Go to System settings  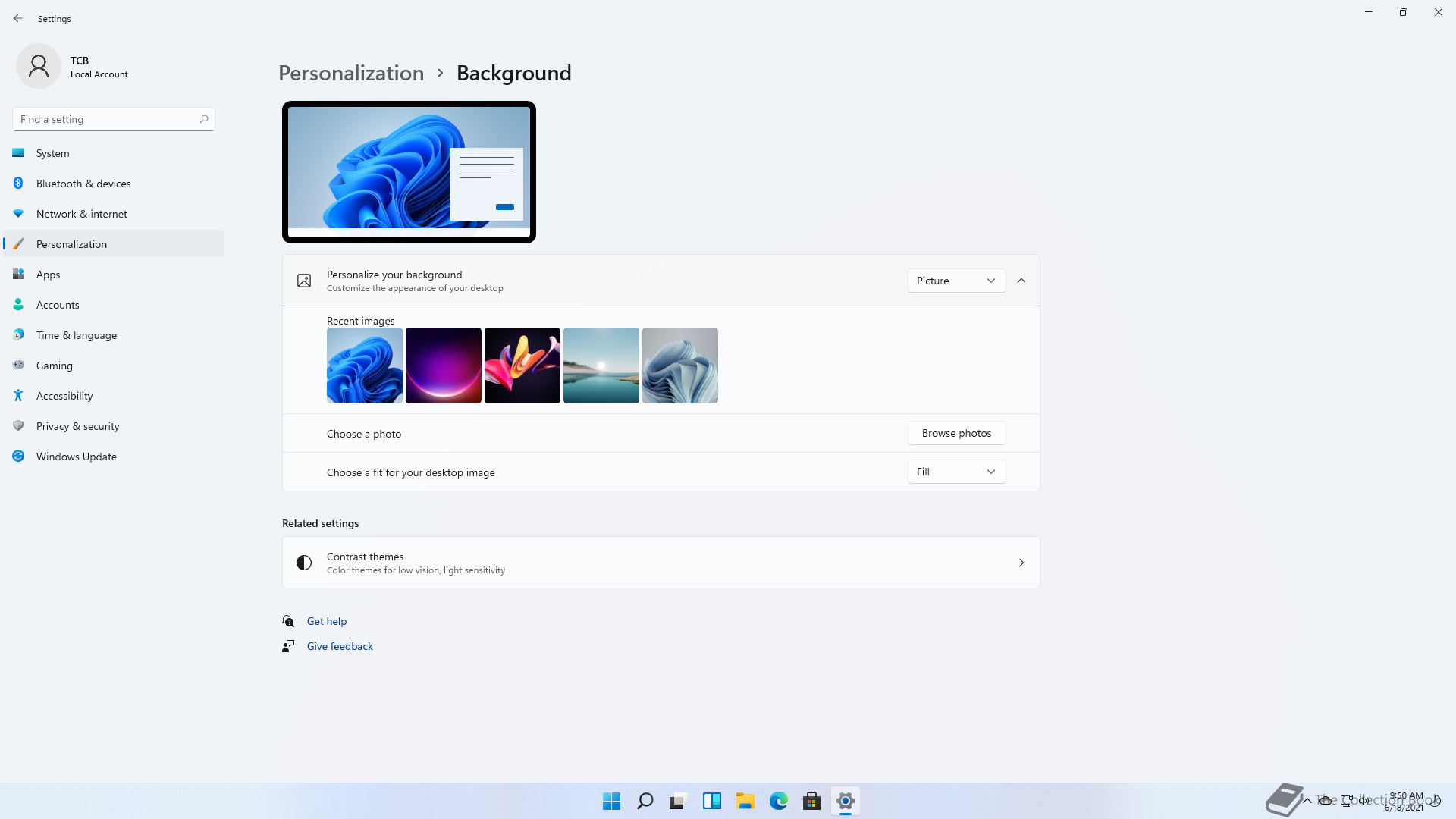114,153
